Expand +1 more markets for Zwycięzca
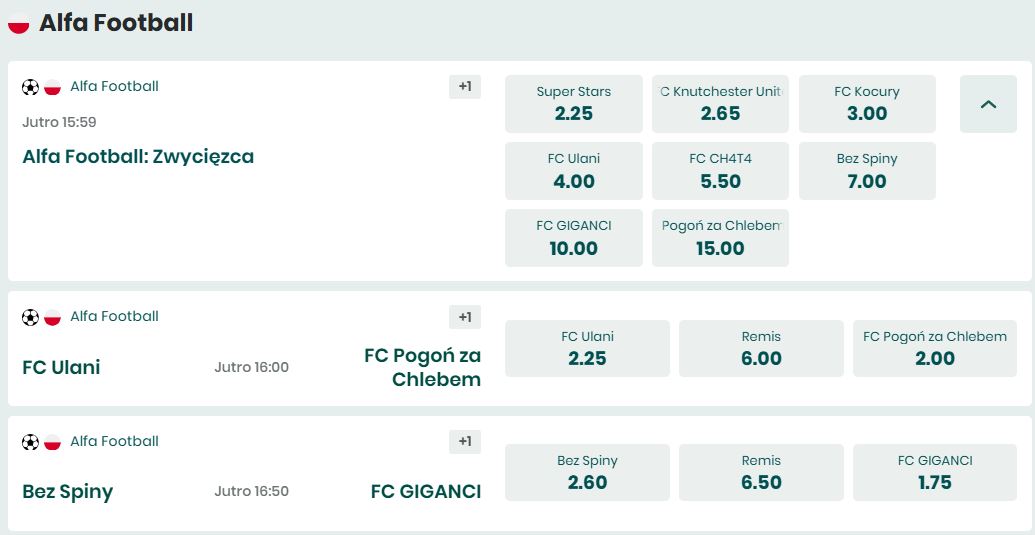Image resolution: width=1035 pixels, height=535 pixels. pyautogui.click(x=465, y=87)
